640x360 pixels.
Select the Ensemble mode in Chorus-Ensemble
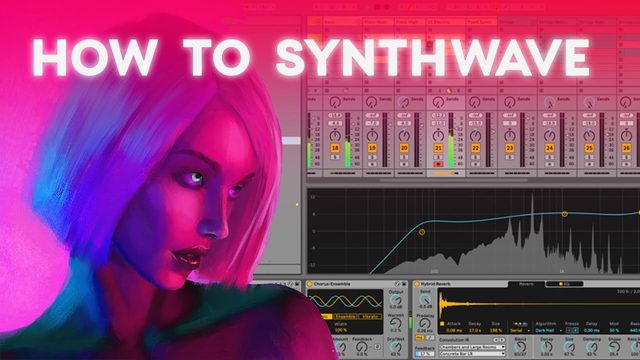tap(345, 317)
